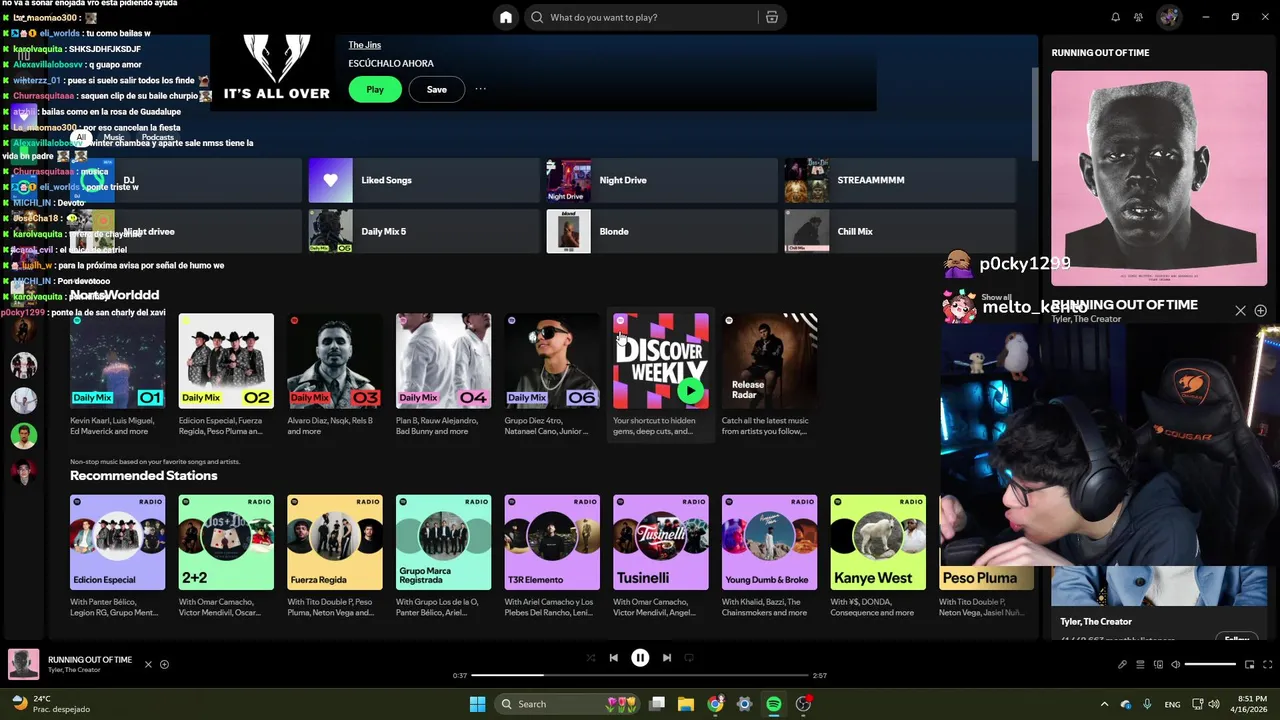
Task: Open the Liked Songs shortcut
Action: (423, 180)
